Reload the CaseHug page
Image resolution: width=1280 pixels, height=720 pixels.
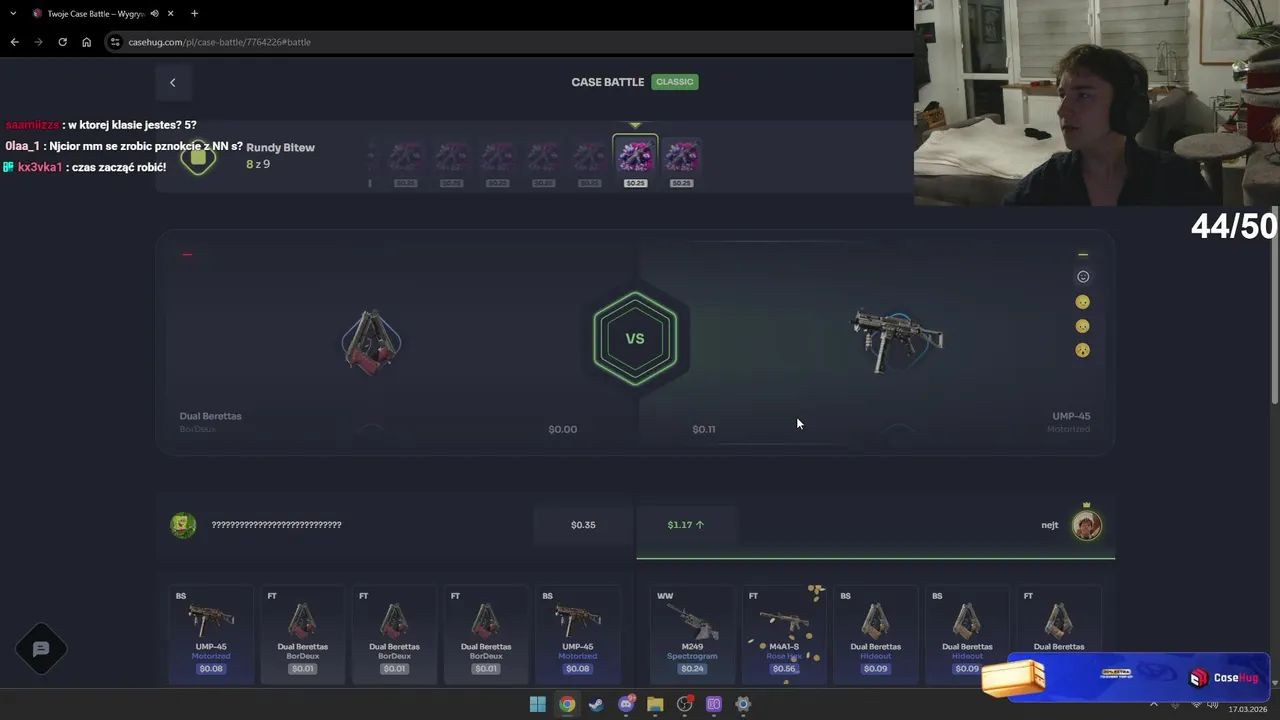pyautogui.click(x=62, y=42)
